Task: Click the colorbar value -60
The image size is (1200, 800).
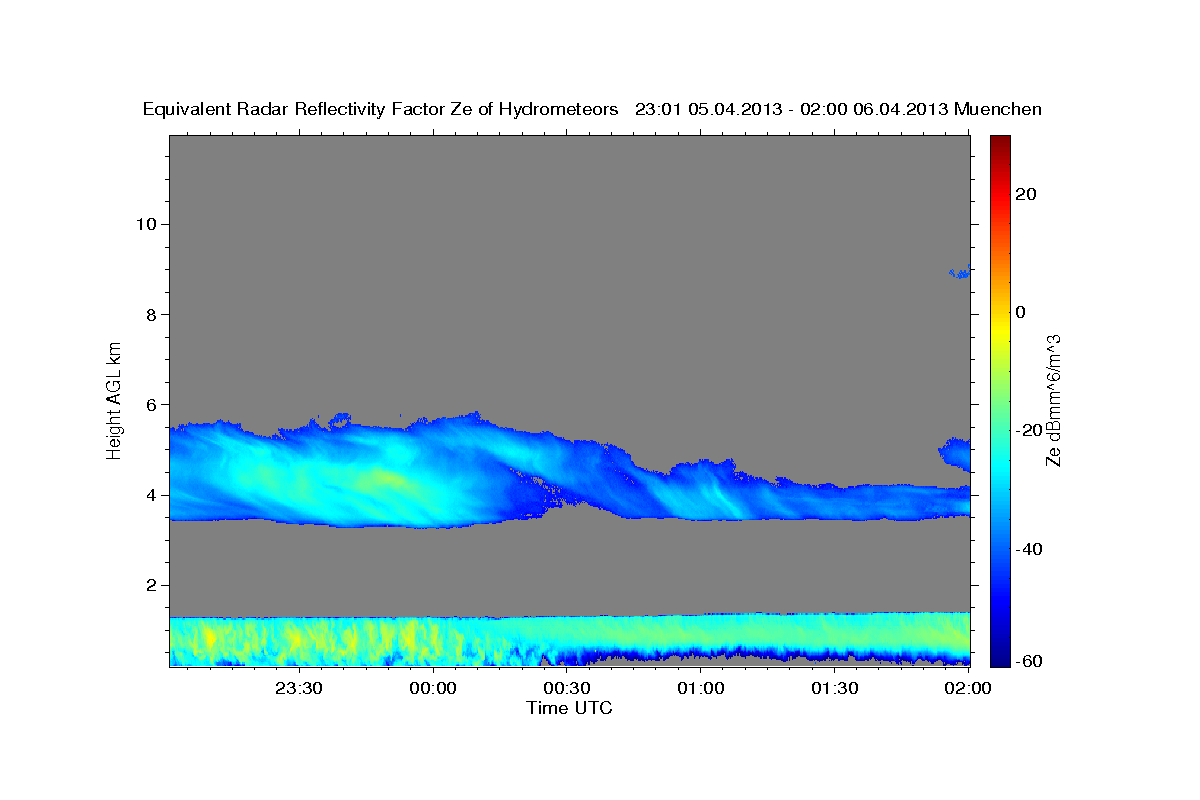Action: [1028, 661]
